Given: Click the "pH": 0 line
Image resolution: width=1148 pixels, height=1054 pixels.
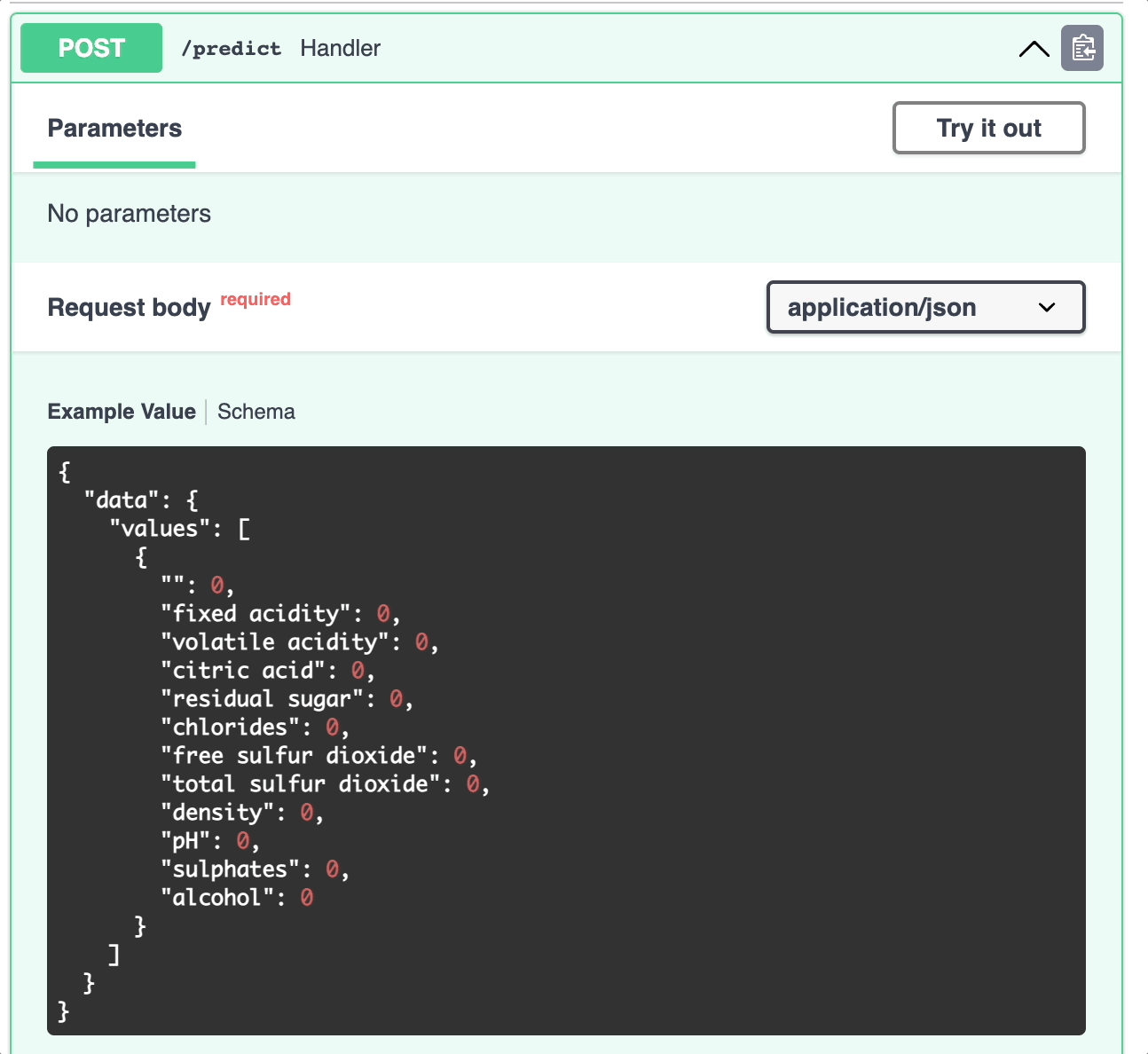Looking at the screenshot, I should 209,841.
